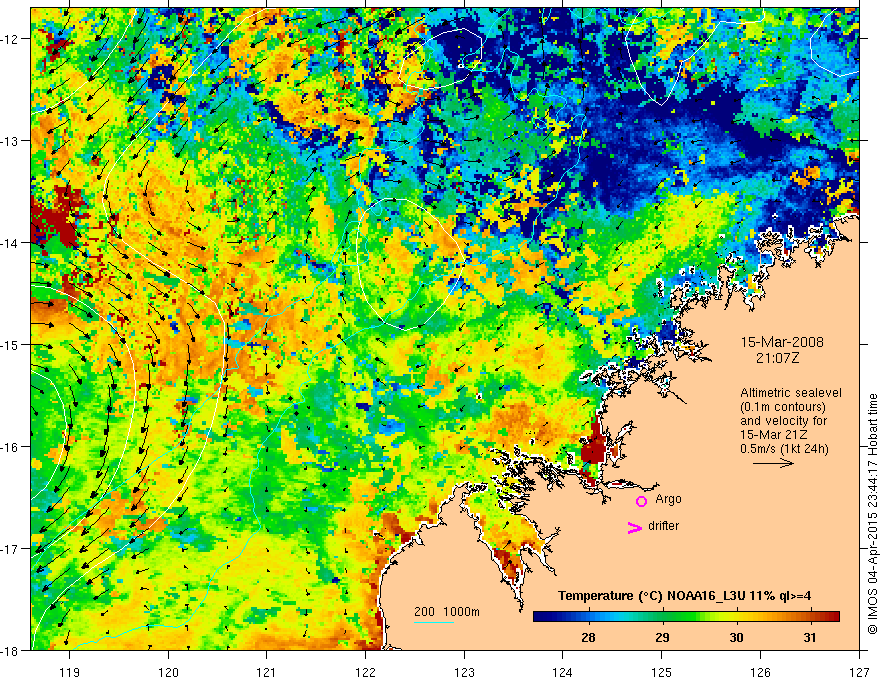
Task: Click the 'Altimetric sealevel' caption line
Action: (791, 393)
